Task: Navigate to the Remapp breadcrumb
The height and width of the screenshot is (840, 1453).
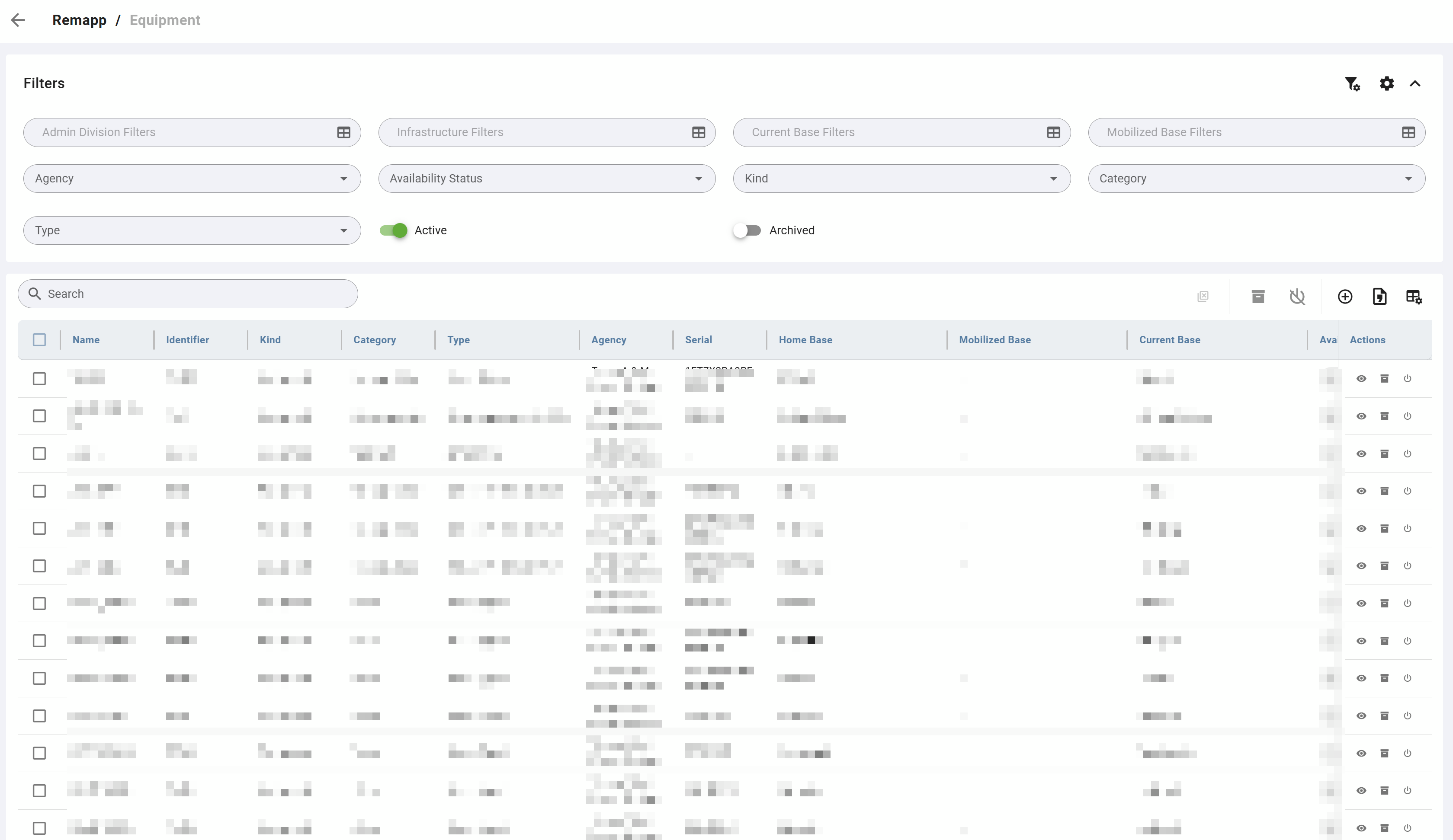Action: point(80,20)
